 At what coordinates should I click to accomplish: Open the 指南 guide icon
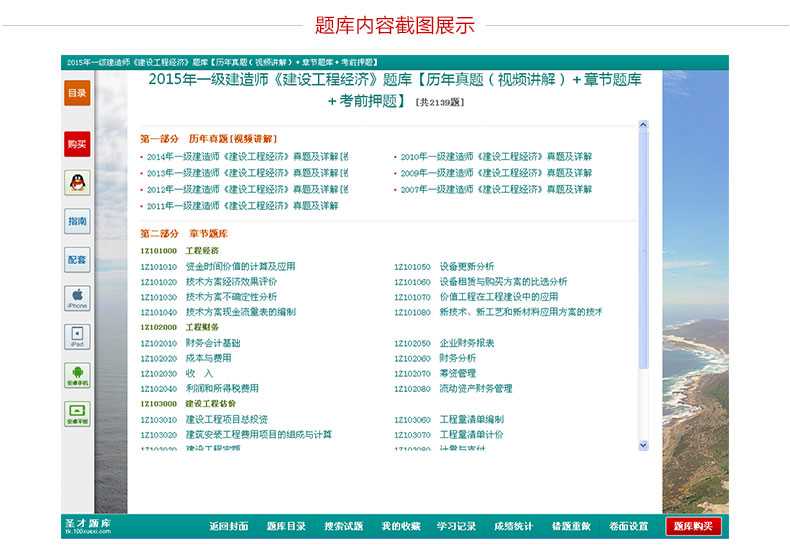pyautogui.click(x=77, y=221)
